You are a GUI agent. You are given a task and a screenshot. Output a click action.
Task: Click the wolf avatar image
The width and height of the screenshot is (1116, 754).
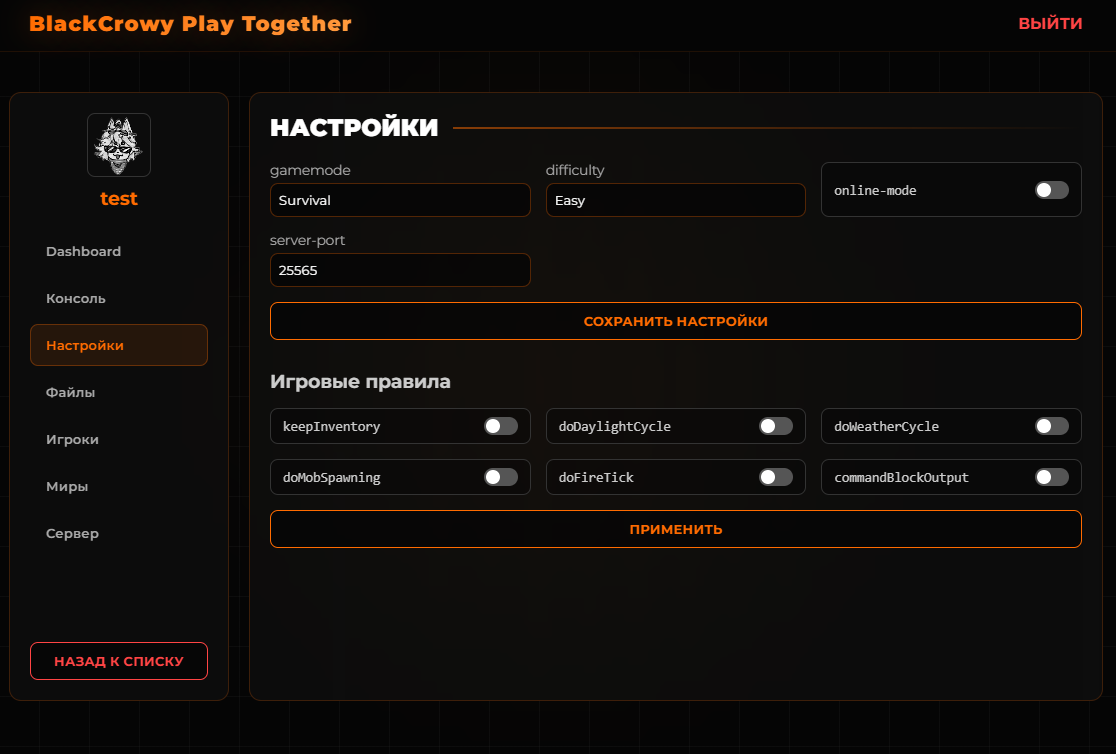point(119,145)
